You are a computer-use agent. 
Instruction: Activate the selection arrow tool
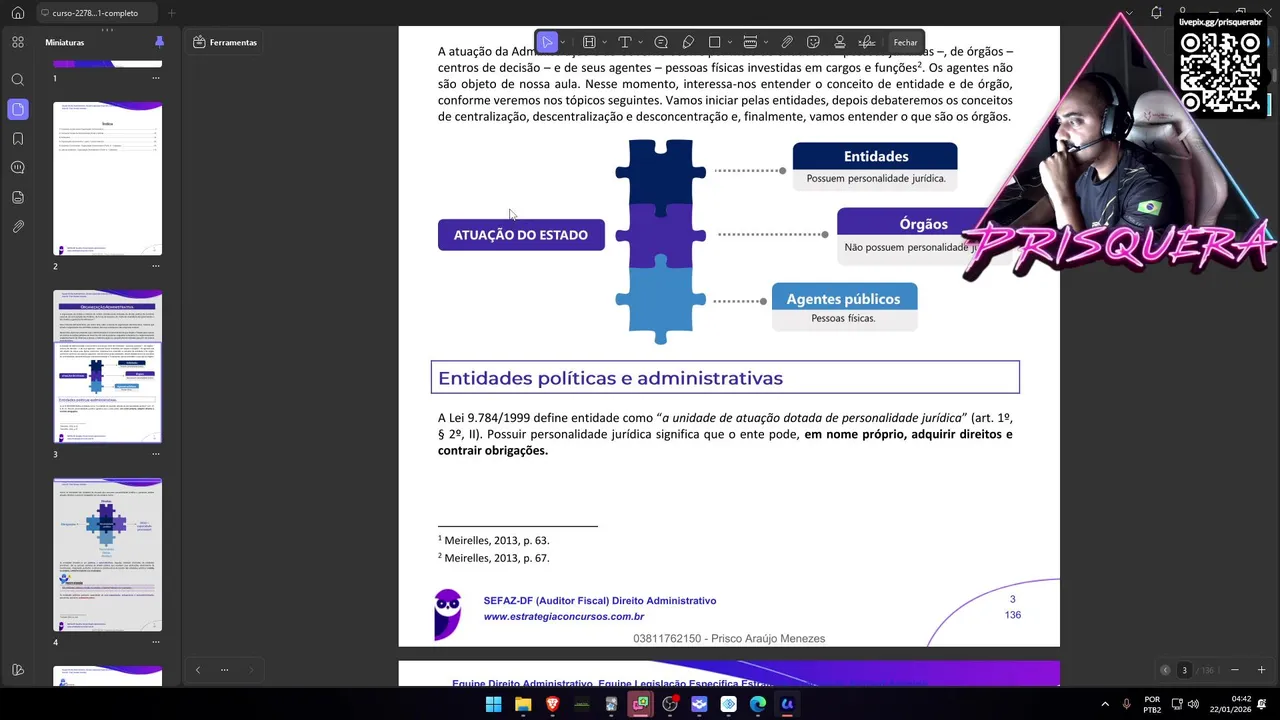coord(547,42)
